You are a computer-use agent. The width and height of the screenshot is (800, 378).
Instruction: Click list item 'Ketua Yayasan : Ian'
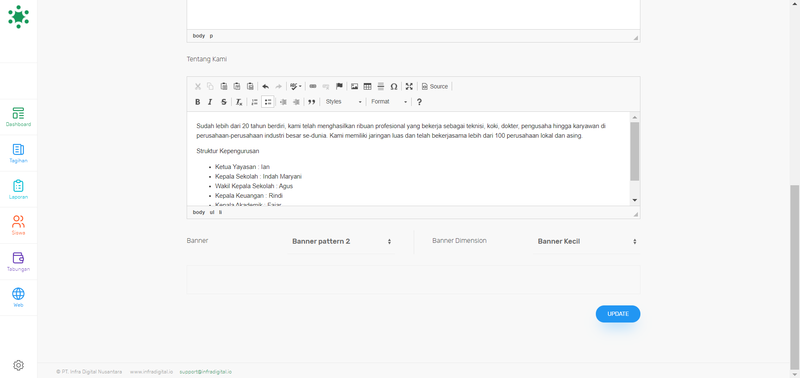[x=242, y=166]
